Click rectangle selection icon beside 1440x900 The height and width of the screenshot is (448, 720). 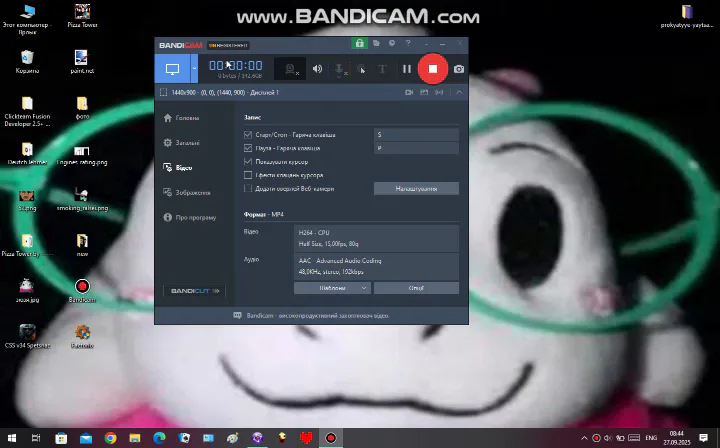(163, 92)
